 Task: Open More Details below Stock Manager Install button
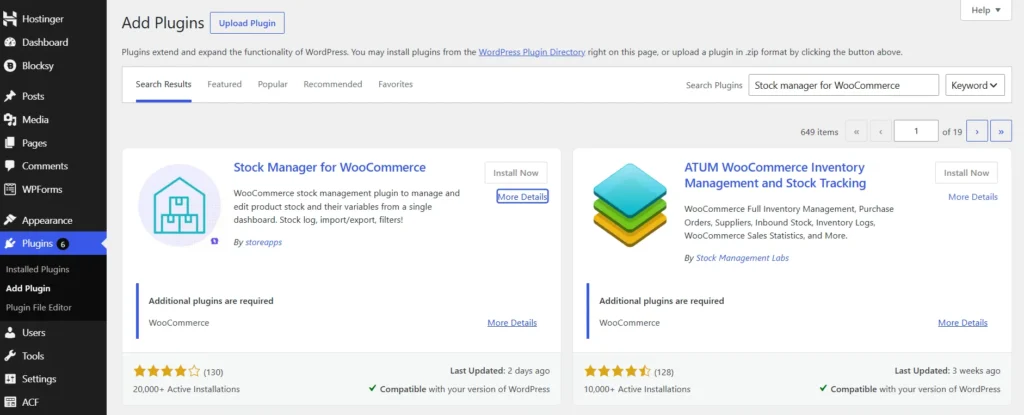522,197
